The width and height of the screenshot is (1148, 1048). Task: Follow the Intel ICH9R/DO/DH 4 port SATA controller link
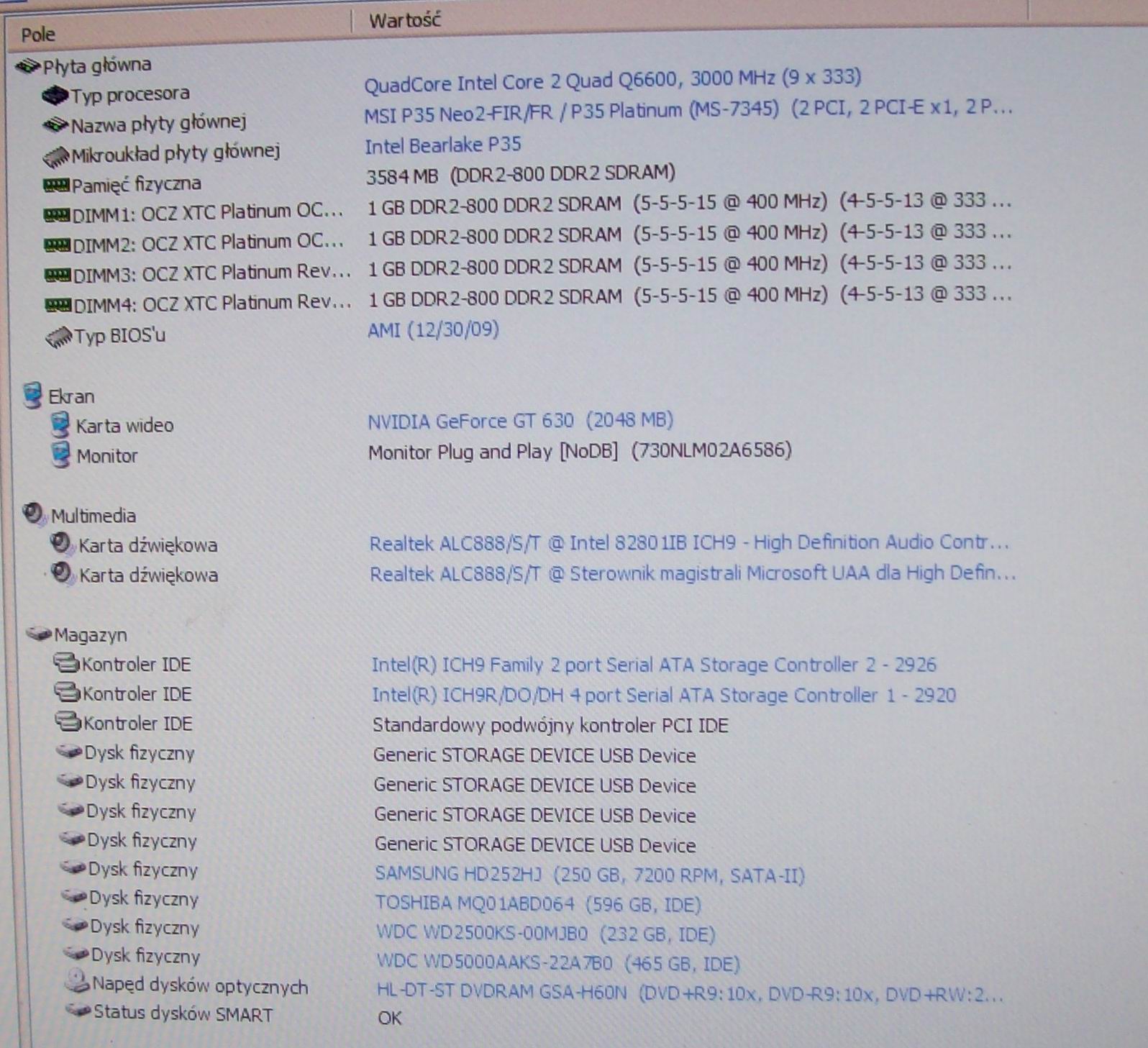tap(664, 695)
